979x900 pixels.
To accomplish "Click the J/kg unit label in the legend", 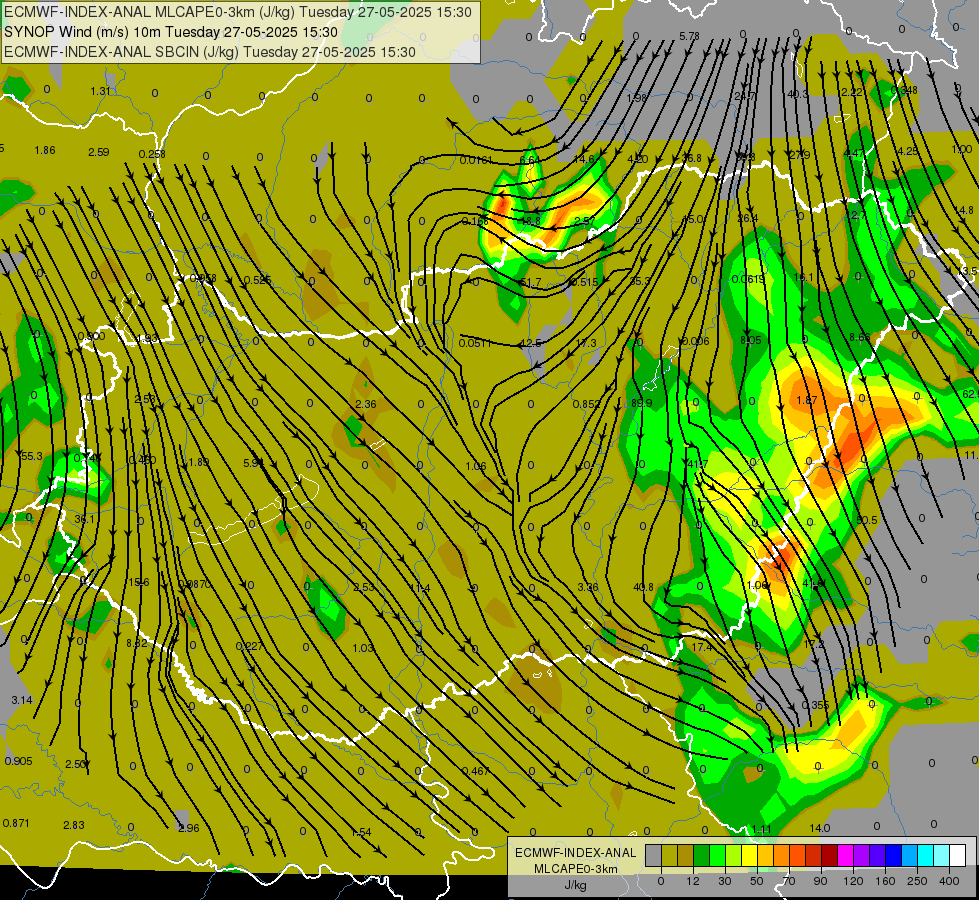I will [576, 885].
